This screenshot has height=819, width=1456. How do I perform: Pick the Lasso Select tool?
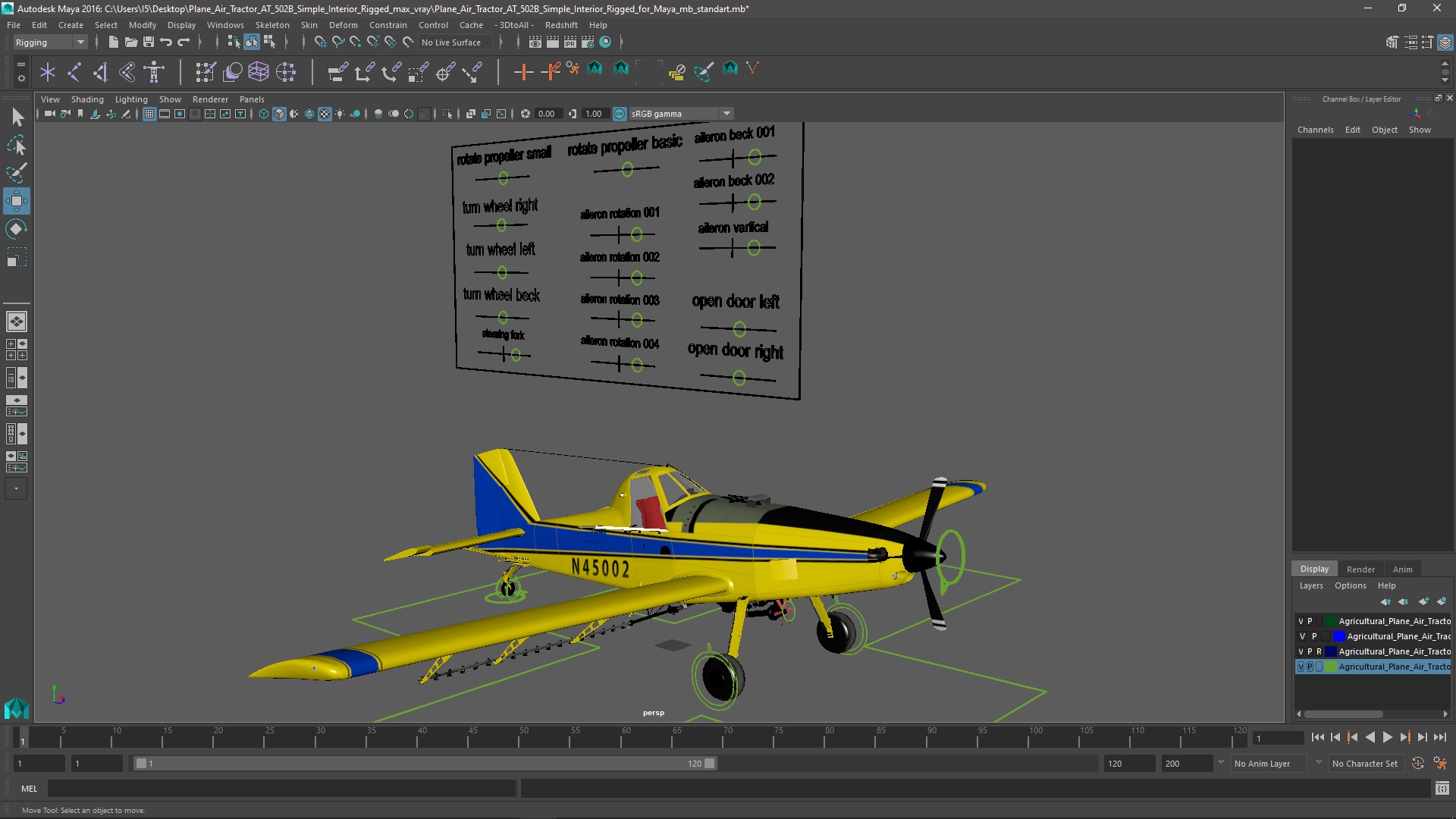point(17,145)
